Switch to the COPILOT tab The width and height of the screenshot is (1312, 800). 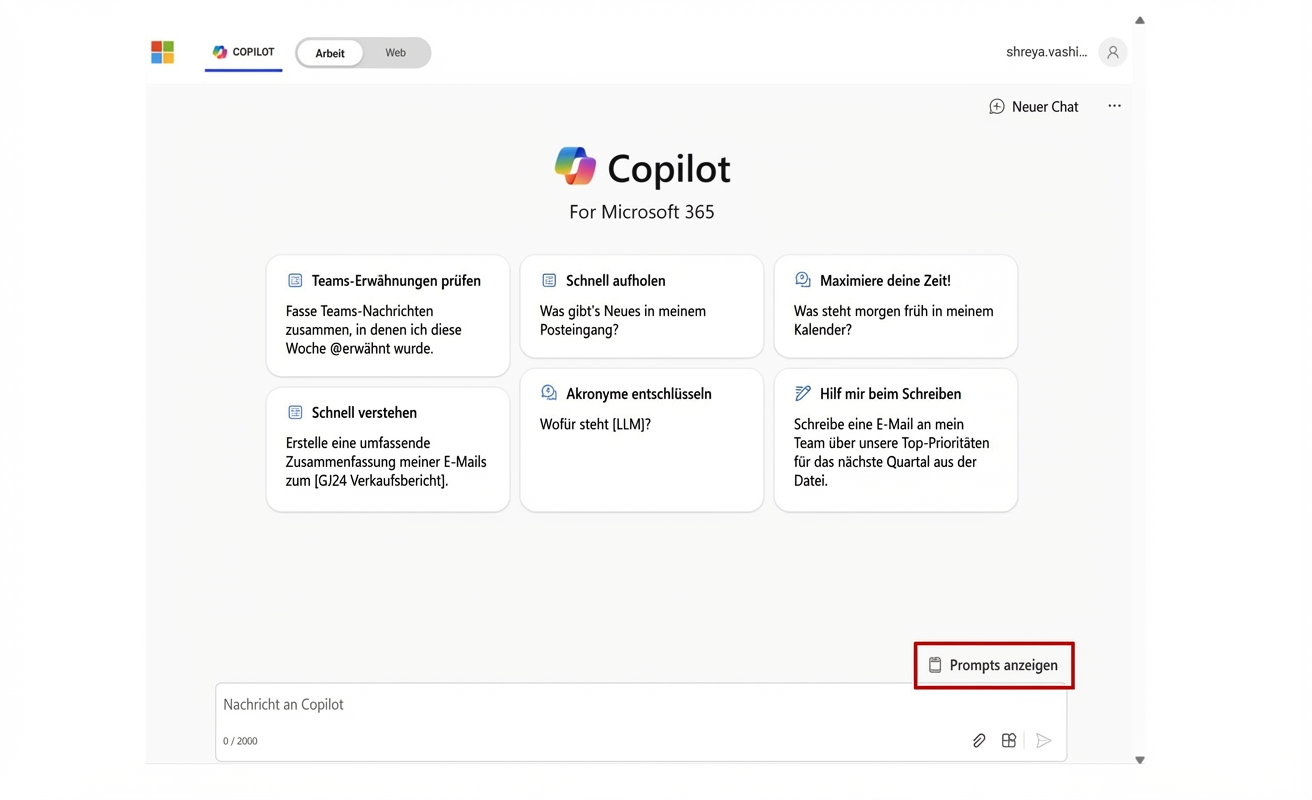(243, 52)
